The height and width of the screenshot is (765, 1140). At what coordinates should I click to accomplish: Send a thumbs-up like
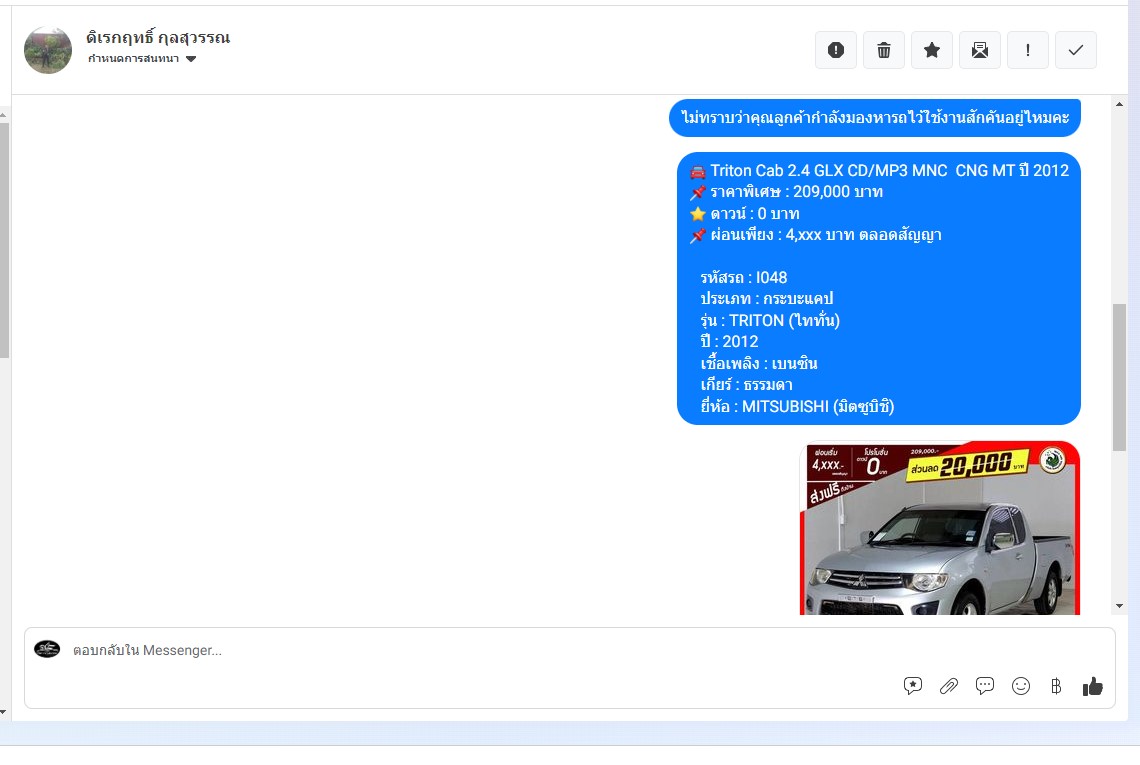pyautogui.click(x=1092, y=686)
